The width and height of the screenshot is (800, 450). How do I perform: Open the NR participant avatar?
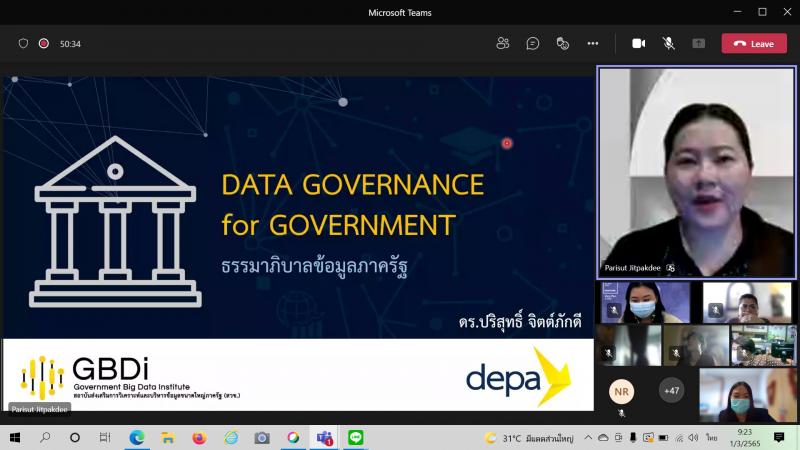click(621, 391)
